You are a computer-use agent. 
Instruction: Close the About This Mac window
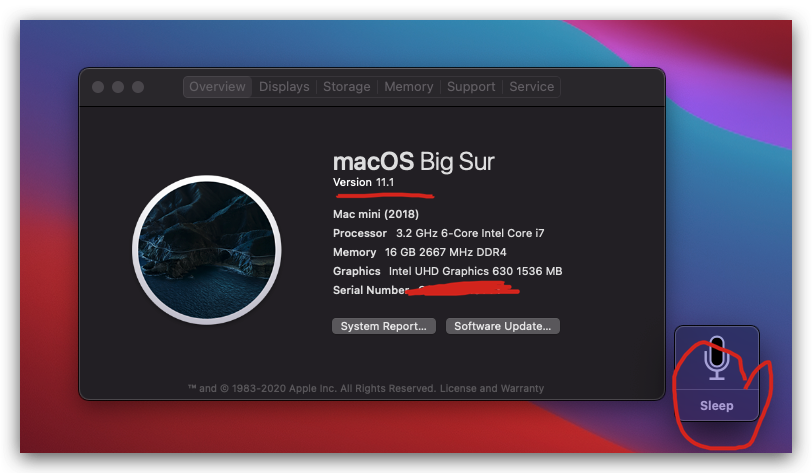tap(98, 87)
